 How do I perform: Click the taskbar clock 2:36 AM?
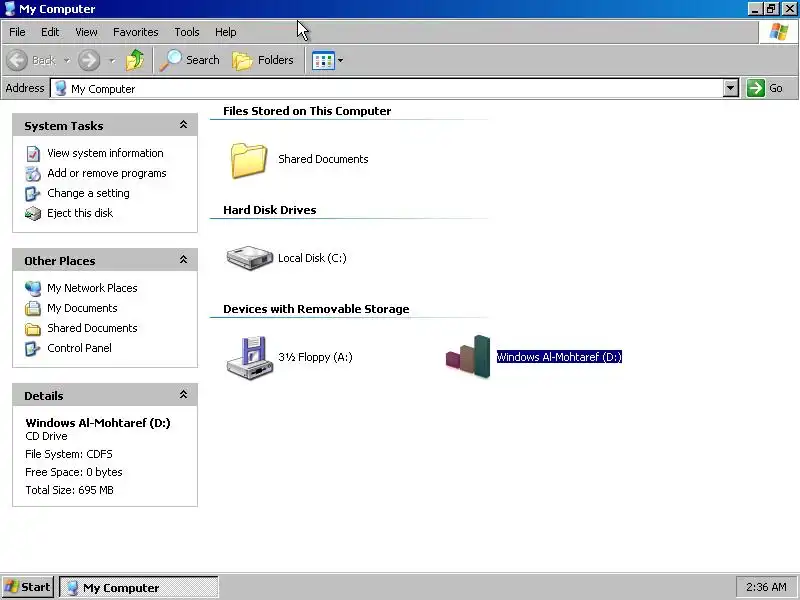tap(766, 587)
